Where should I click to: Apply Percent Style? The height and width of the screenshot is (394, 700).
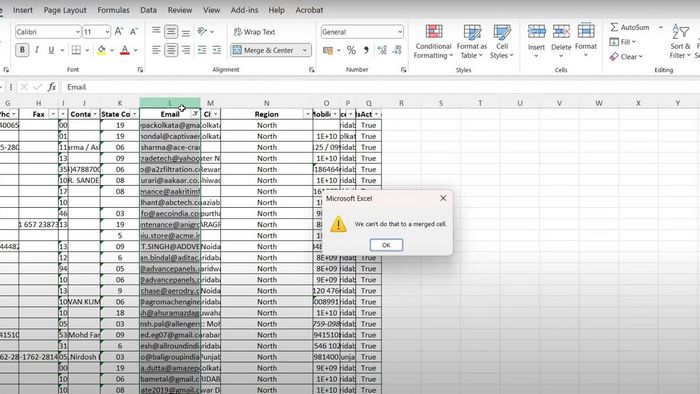coord(351,50)
